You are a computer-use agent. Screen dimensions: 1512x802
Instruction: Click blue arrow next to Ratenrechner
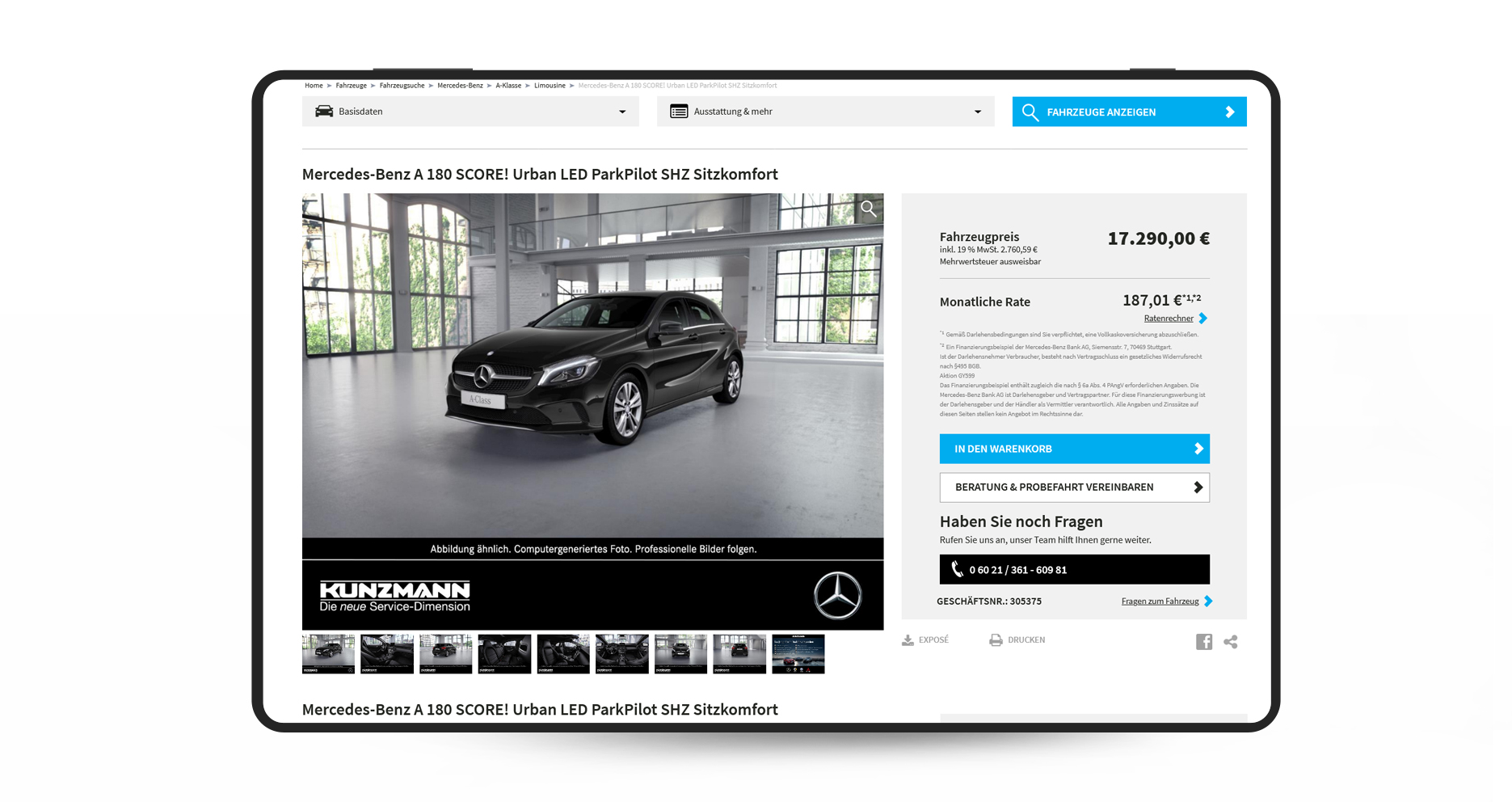tap(1203, 319)
